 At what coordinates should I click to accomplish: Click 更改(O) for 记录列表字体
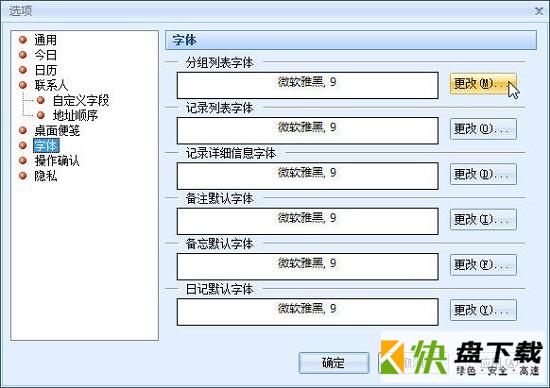pyautogui.click(x=483, y=129)
